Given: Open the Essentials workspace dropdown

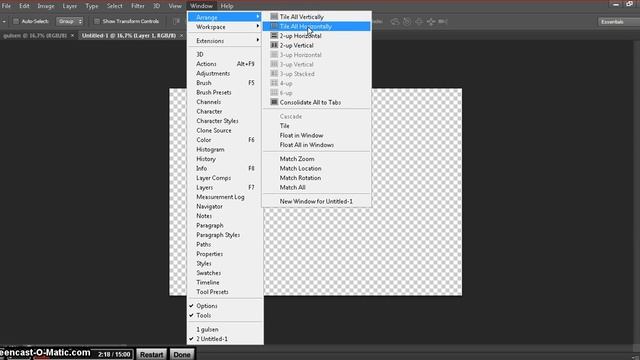Looking at the screenshot, I should (x=618, y=22).
